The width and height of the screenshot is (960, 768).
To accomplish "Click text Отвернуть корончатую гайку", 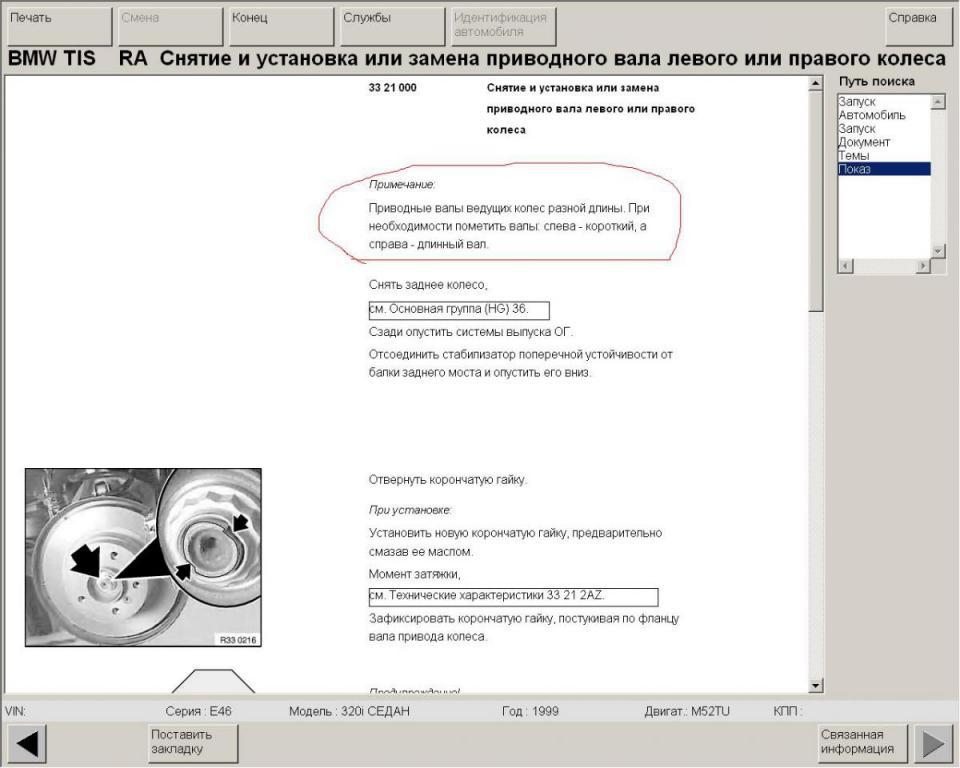I will (448, 480).
